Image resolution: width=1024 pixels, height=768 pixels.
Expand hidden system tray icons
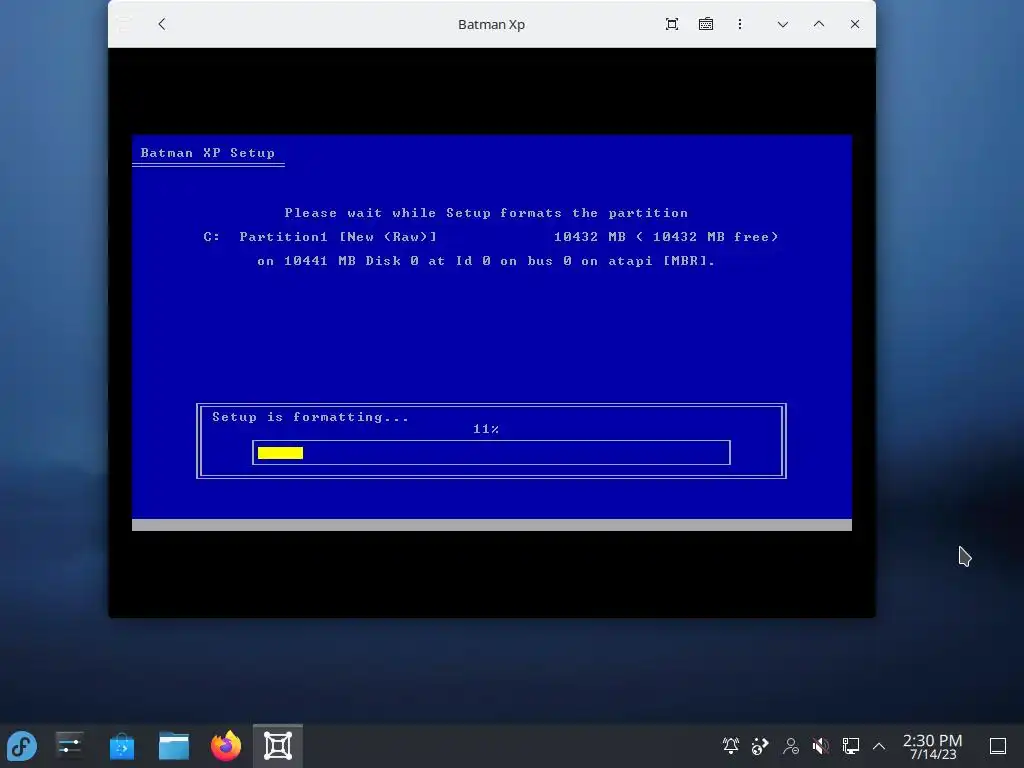879,745
